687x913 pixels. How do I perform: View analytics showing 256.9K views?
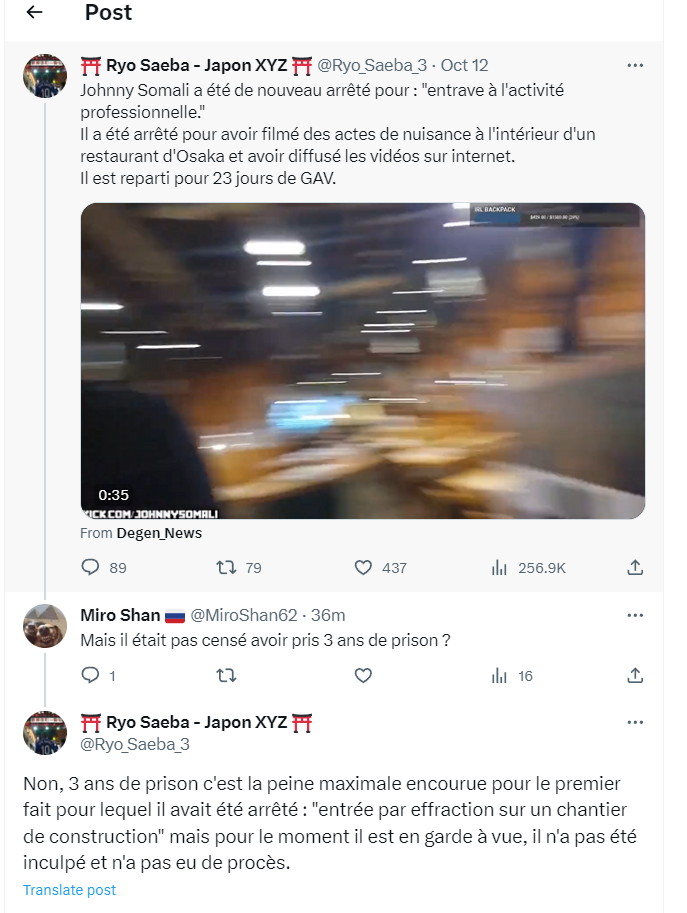(x=500, y=568)
